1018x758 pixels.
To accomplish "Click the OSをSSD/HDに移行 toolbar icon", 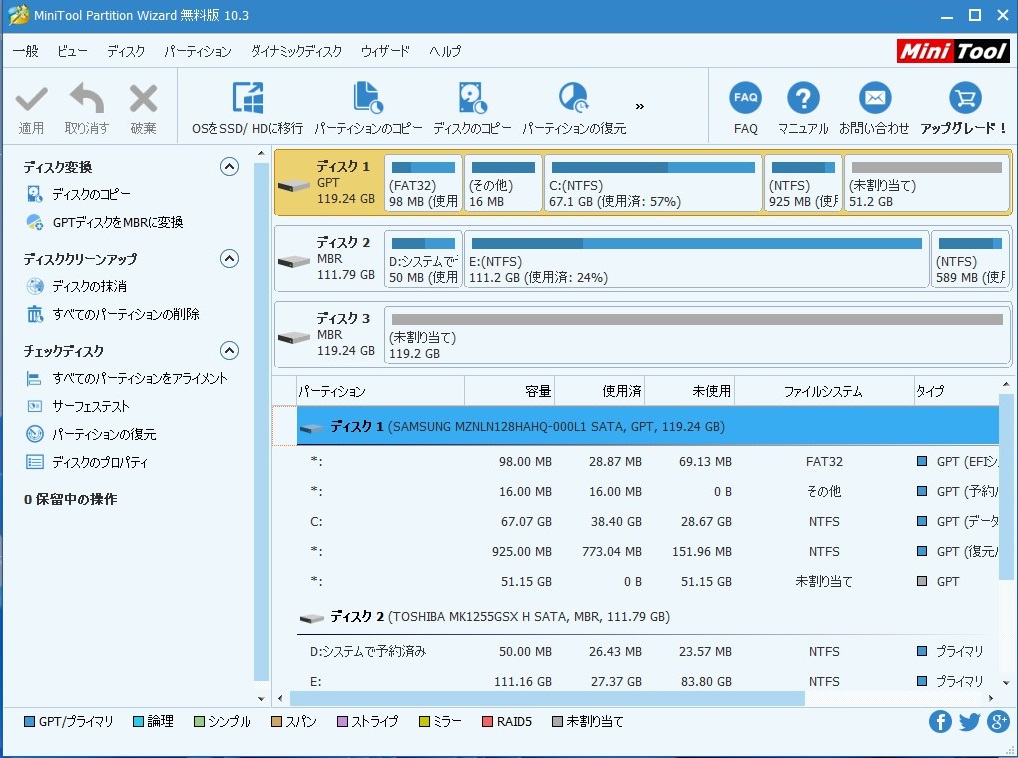I will click(247, 99).
